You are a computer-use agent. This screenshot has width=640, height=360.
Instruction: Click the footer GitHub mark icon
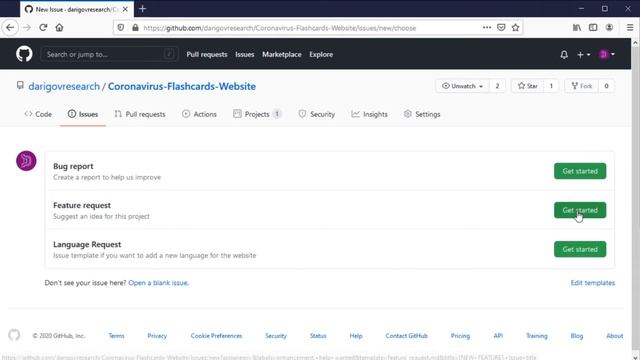[x=14, y=335]
